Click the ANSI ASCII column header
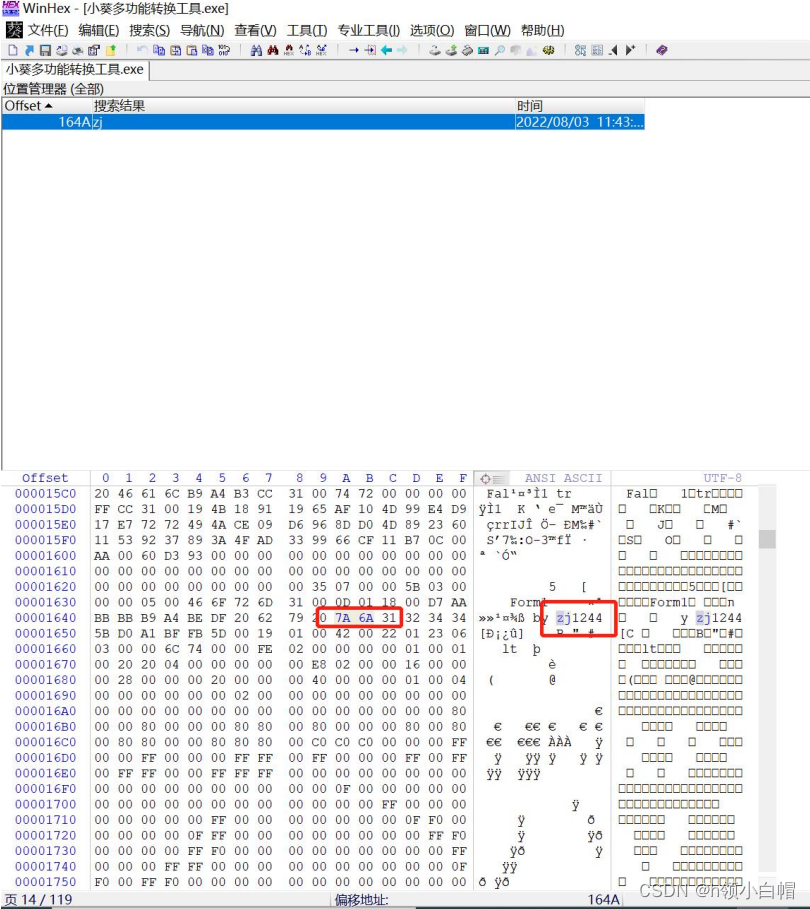The width and height of the screenshot is (810, 909). 563,478
